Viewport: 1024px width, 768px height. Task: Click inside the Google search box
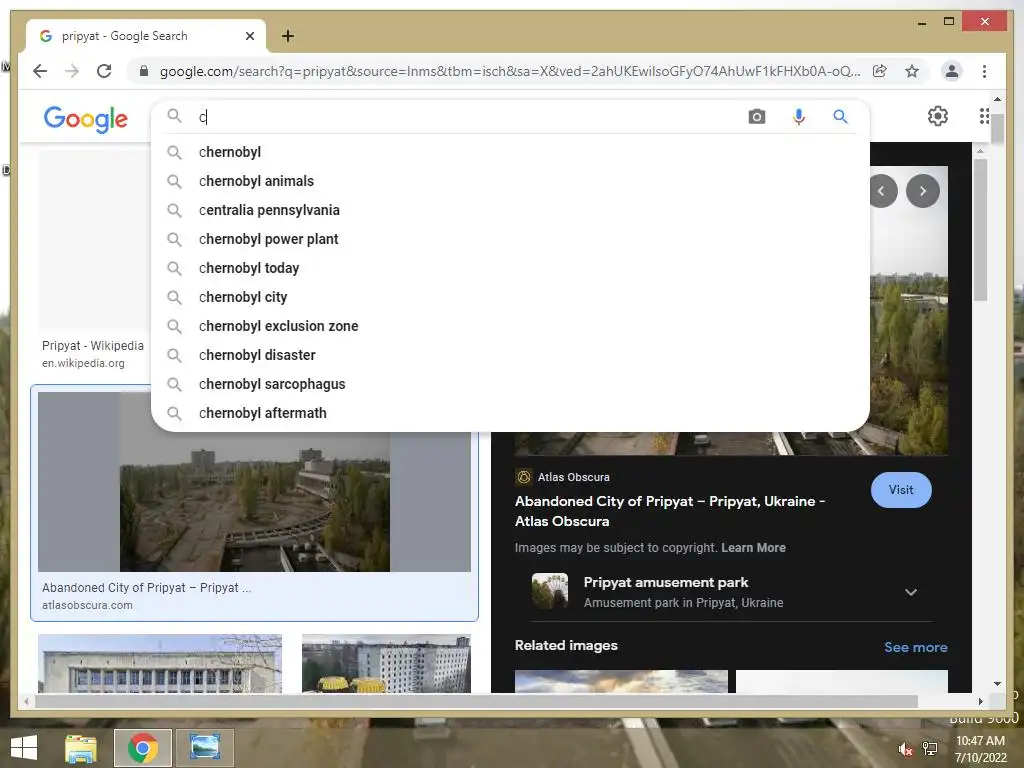click(x=467, y=117)
